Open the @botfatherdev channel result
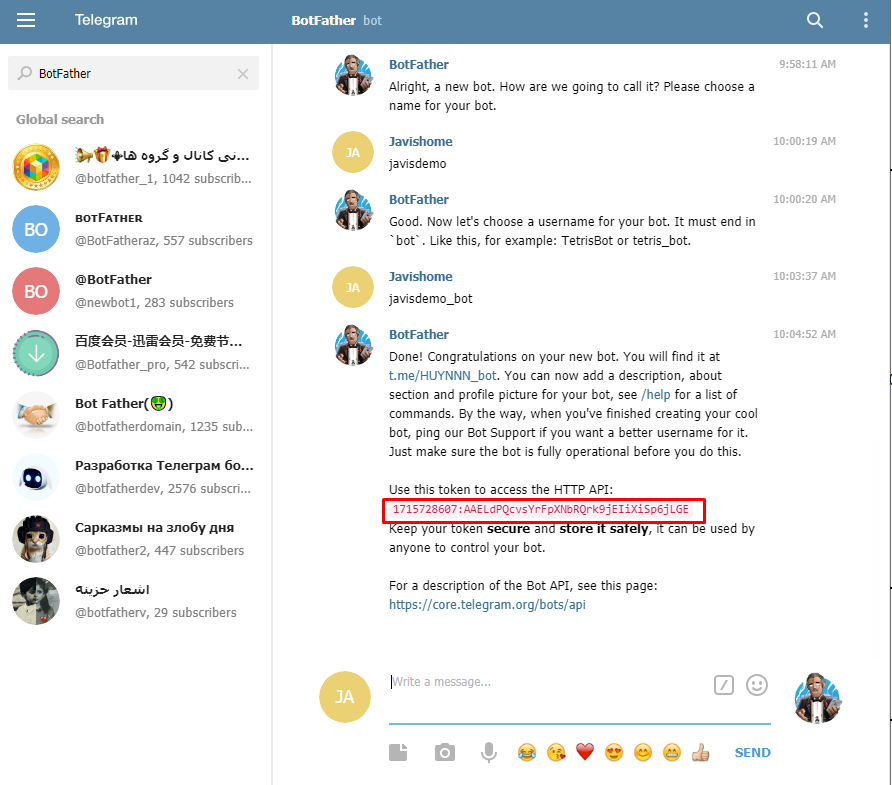Viewport: 892px width, 785px height. pos(133,477)
